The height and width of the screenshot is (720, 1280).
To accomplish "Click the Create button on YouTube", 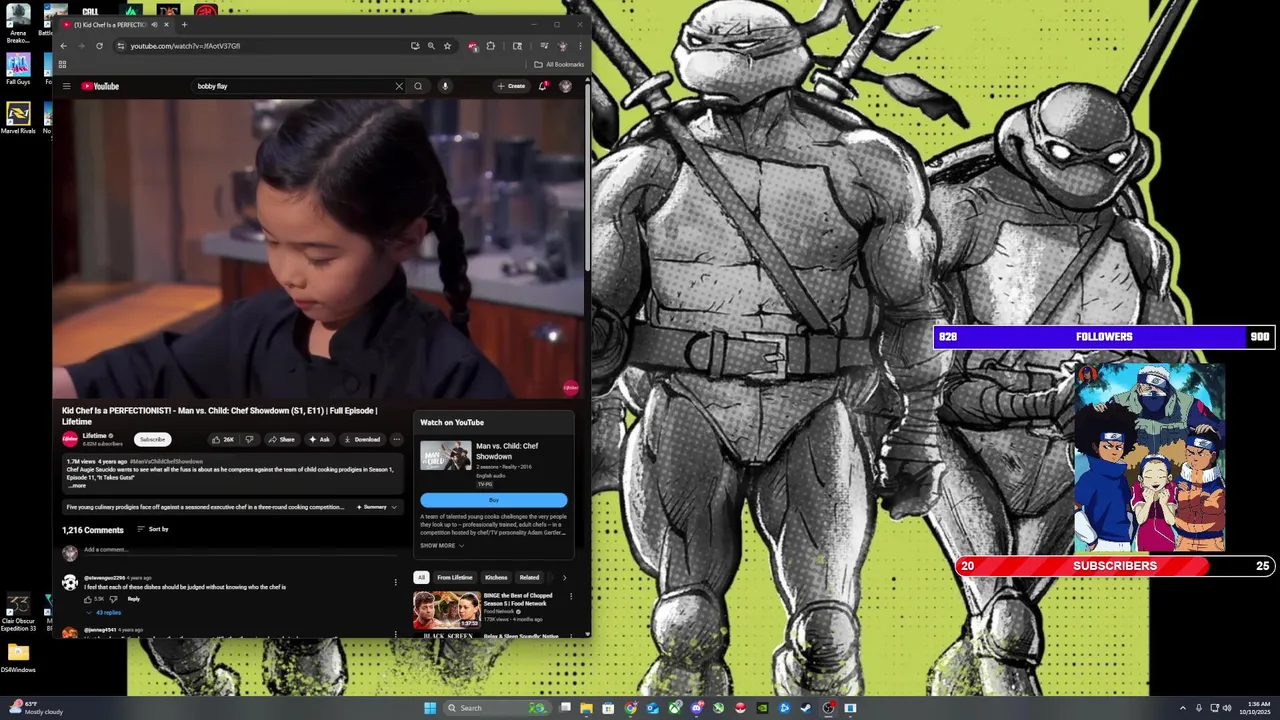I will click(511, 86).
